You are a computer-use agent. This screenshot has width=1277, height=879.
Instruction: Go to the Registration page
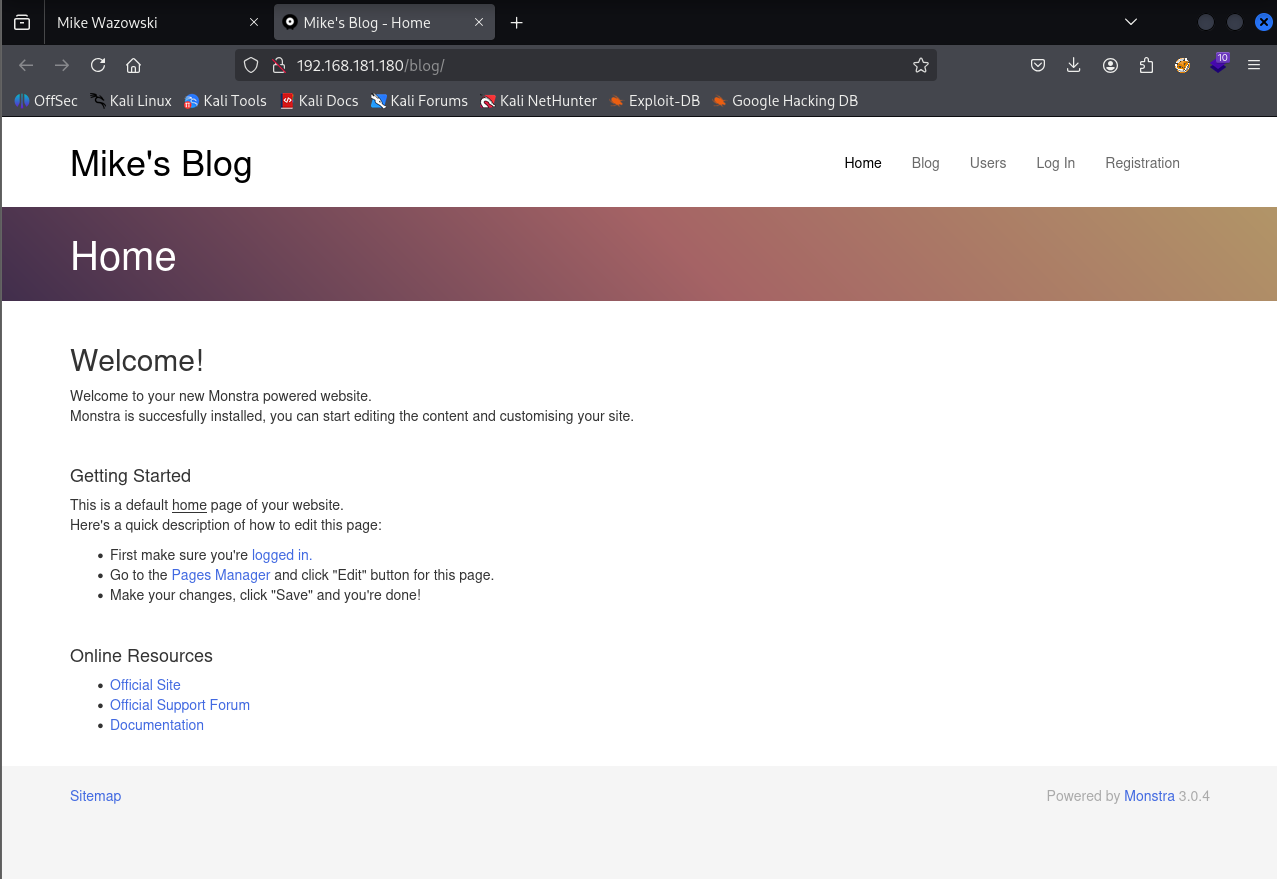click(x=1142, y=163)
